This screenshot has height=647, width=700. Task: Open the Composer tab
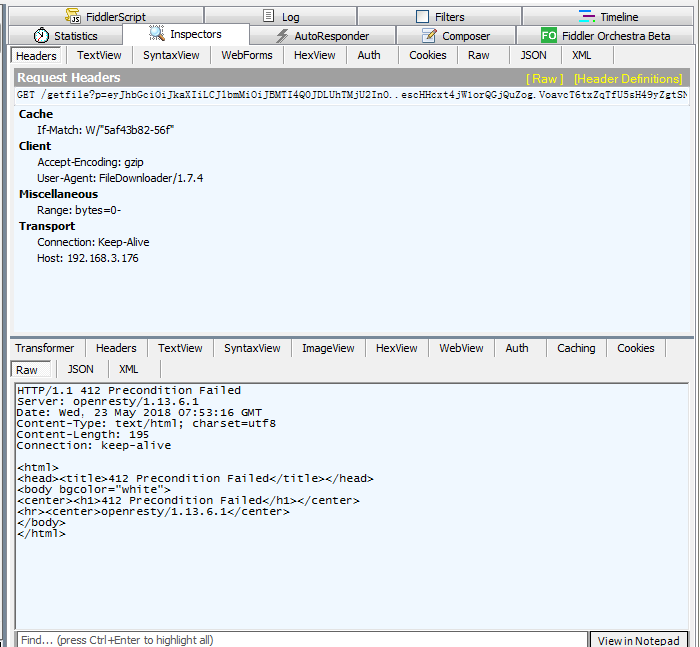456,36
